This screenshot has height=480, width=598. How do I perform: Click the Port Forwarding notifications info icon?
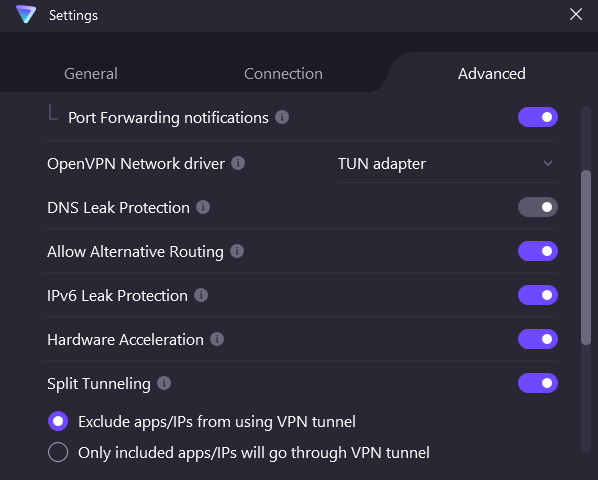click(x=282, y=117)
